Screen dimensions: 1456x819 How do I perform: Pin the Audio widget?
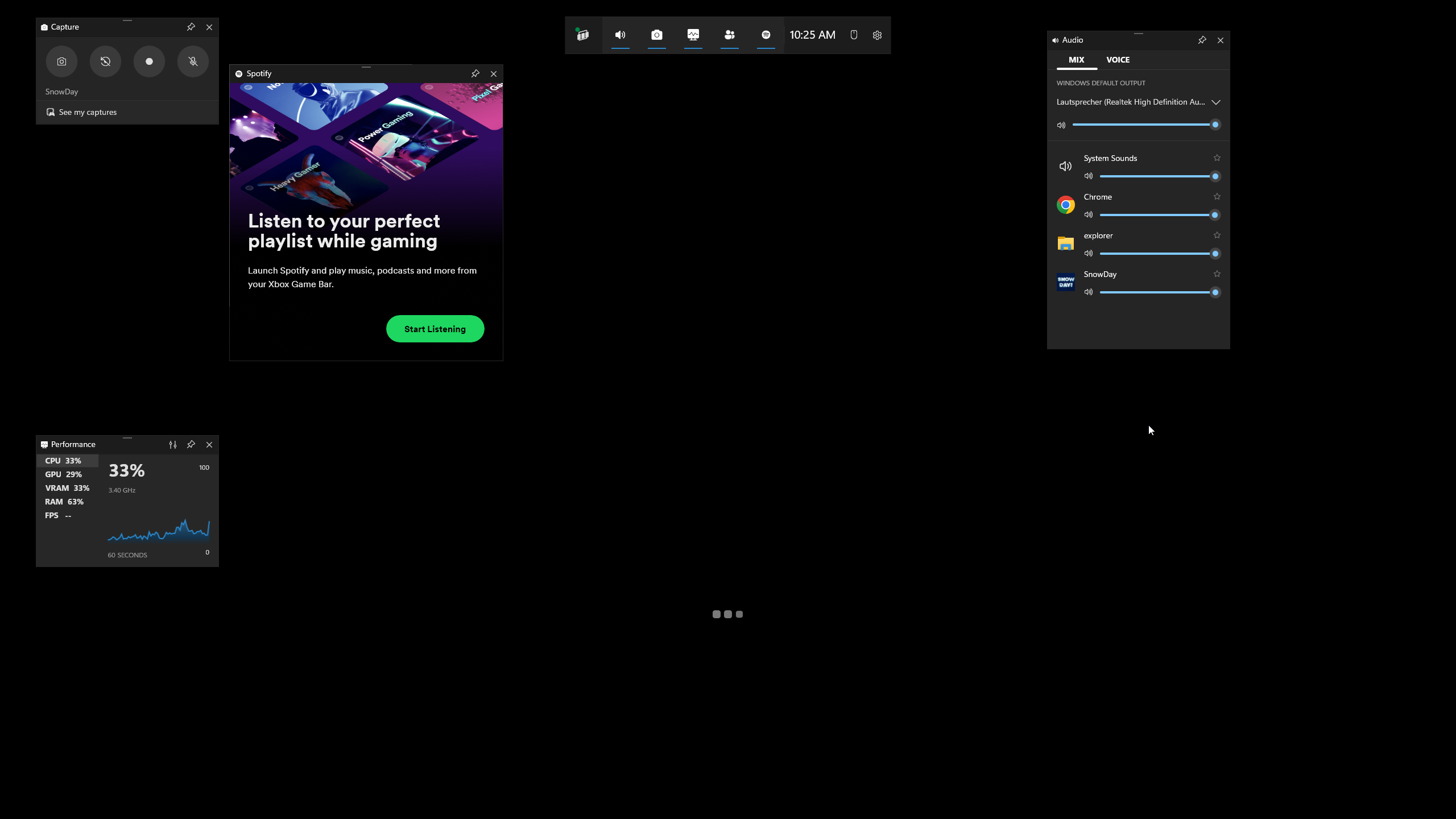tap(1202, 40)
